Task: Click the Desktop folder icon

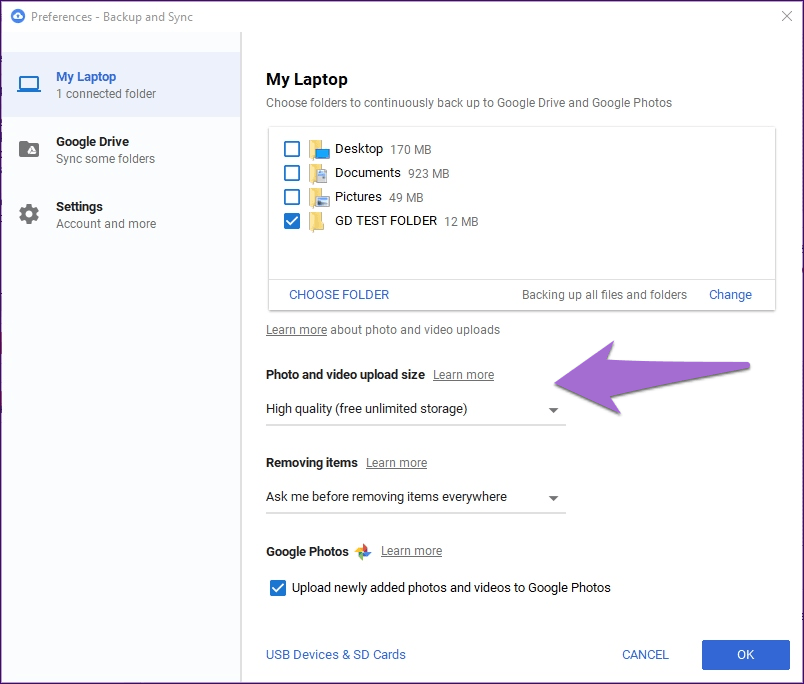Action: (319, 150)
